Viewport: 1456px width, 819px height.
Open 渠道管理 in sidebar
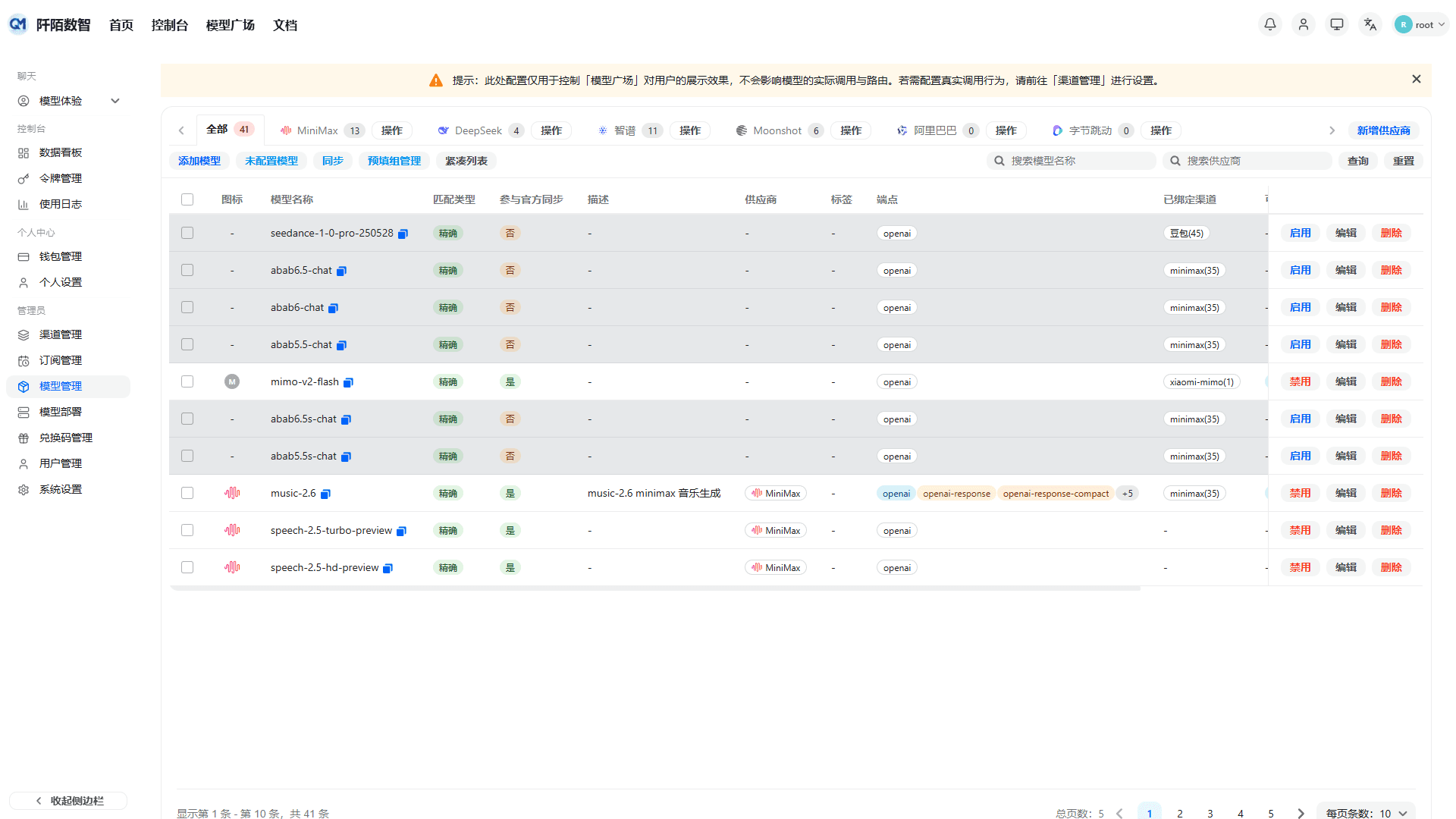(x=68, y=334)
